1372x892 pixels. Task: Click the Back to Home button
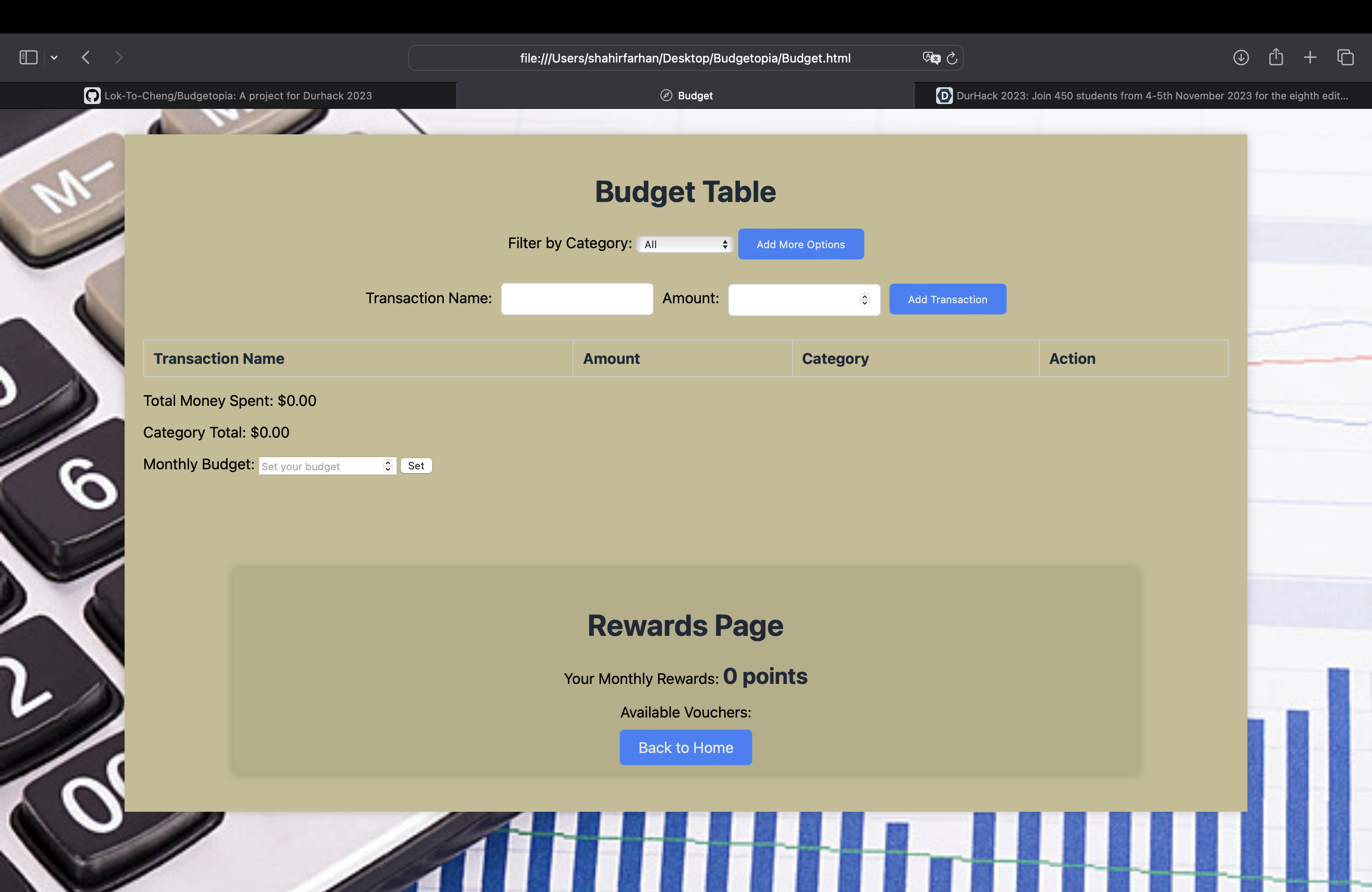click(x=686, y=747)
